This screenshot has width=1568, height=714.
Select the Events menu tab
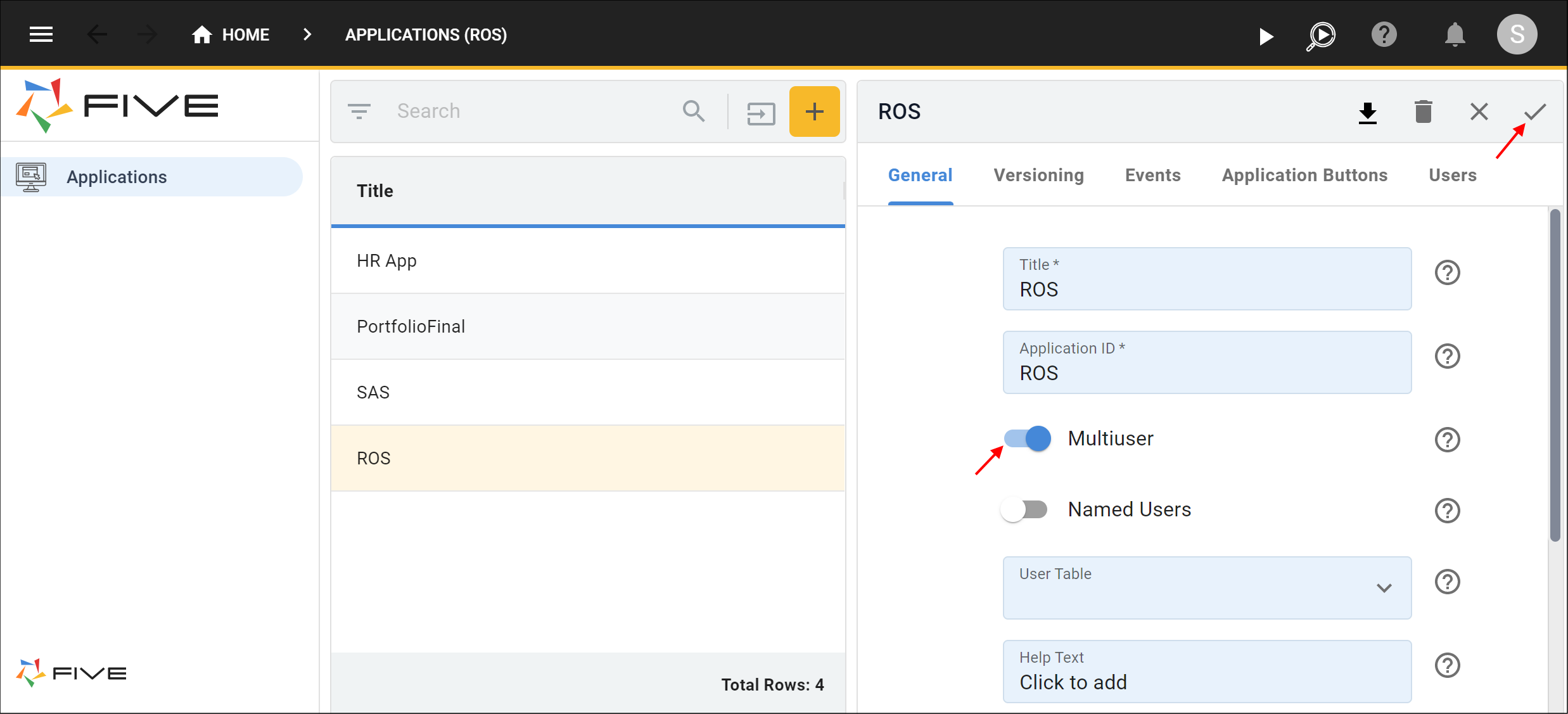[x=1152, y=175]
